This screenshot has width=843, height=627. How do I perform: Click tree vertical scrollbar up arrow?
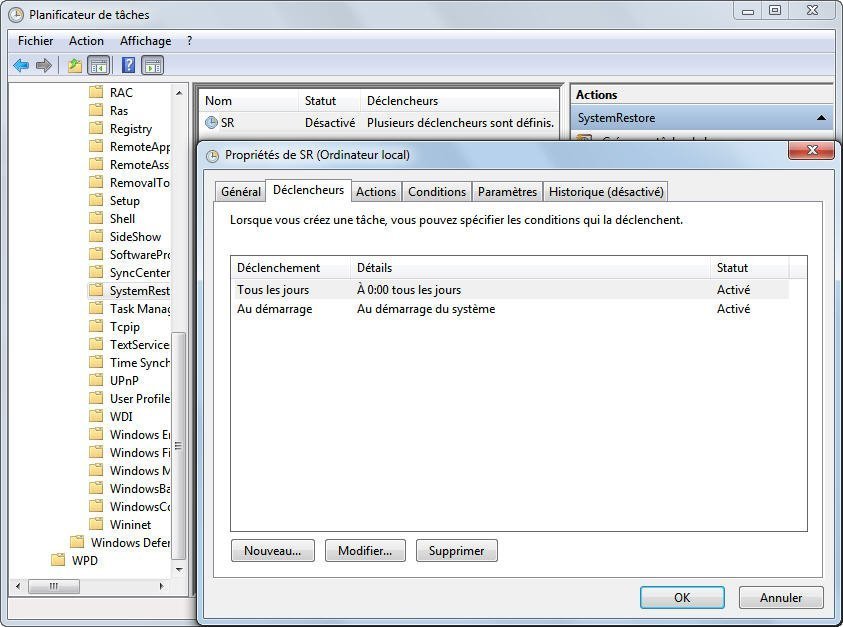pyautogui.click(x=179, y=92)
